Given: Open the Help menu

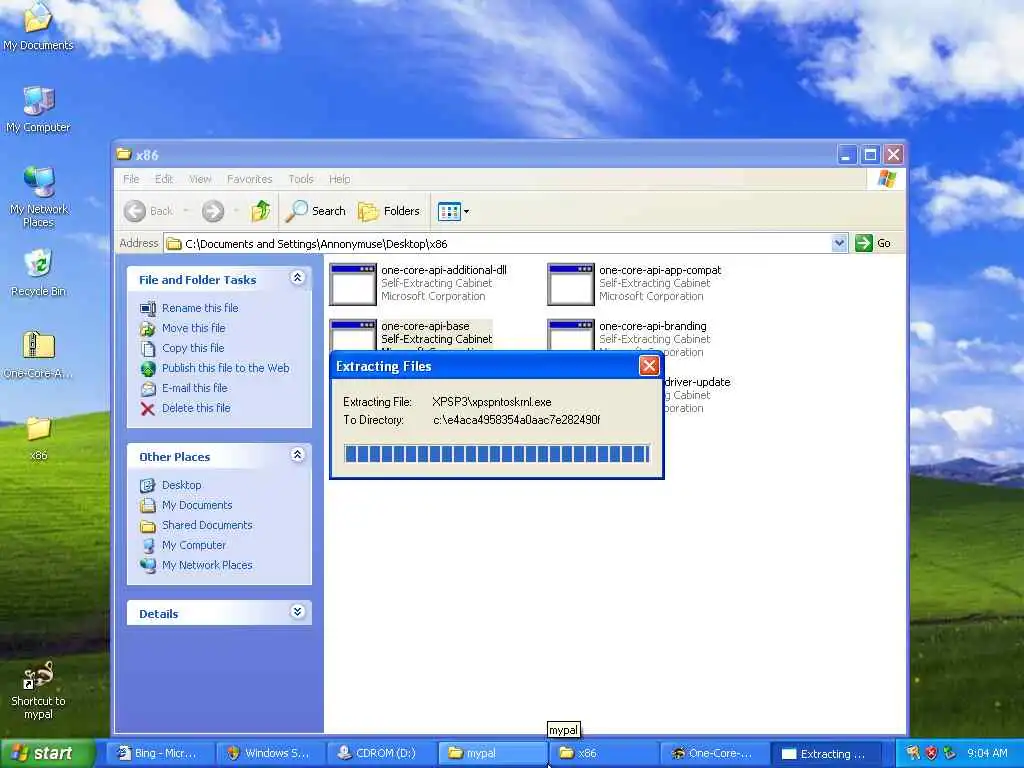Looking at the screenshot, I should pos(339,179).
